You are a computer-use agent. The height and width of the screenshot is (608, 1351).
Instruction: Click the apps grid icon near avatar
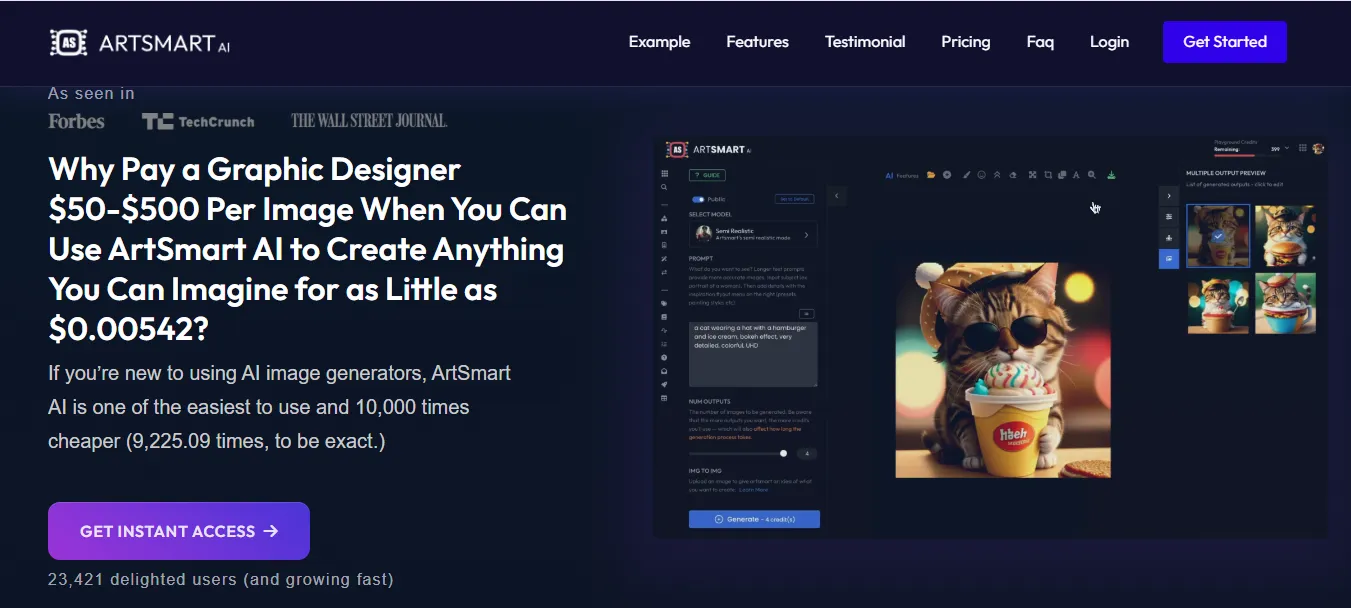tap(1302, 148)
